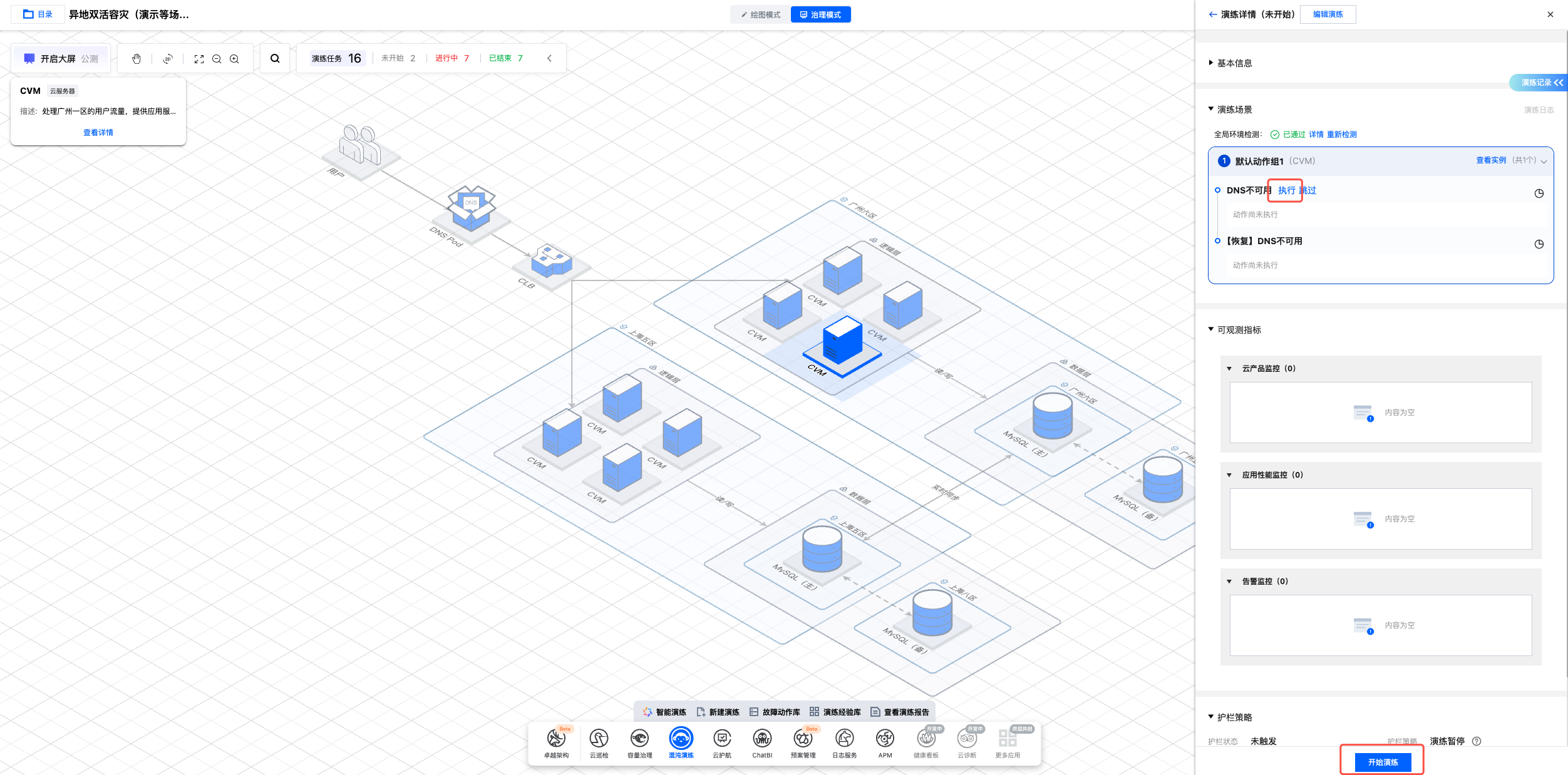Viewport: 1568px width, 775px height.
Task: Select the hand pan tool
Action: (137, 59)
